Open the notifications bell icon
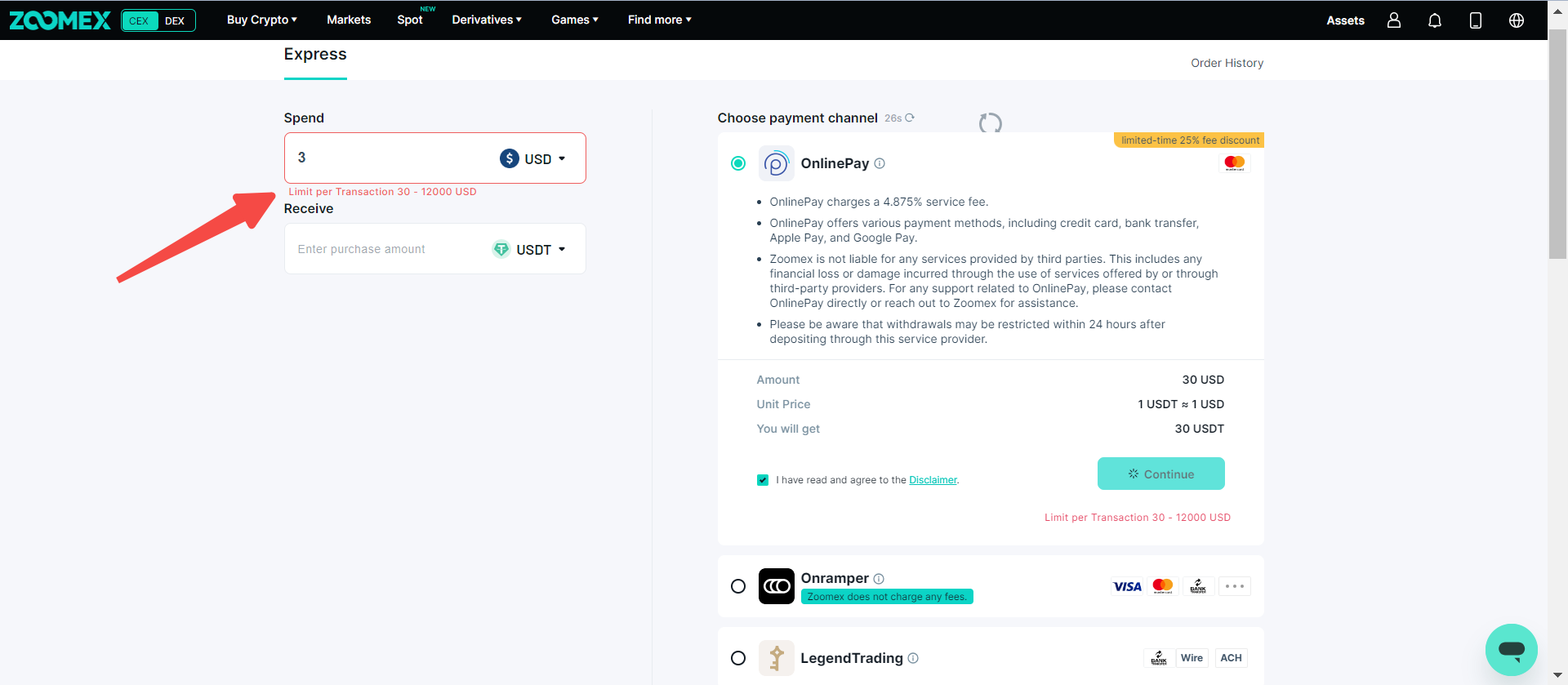 1435,20
